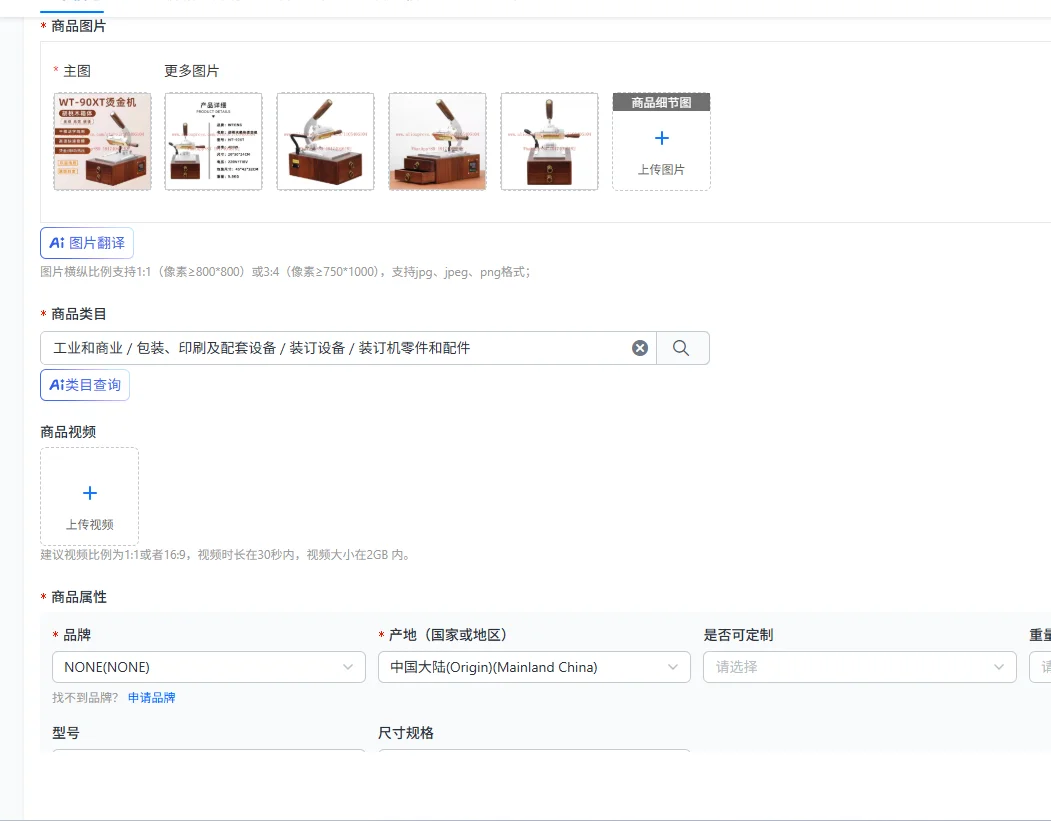
Task: Click 上传视频 label
Action: 90,524
